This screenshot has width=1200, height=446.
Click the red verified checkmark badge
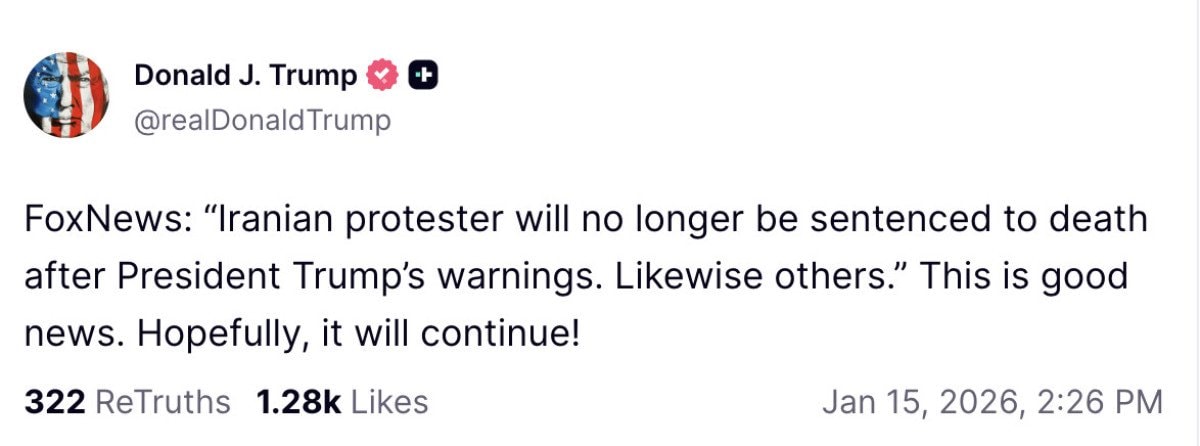[x=383, y=75]
